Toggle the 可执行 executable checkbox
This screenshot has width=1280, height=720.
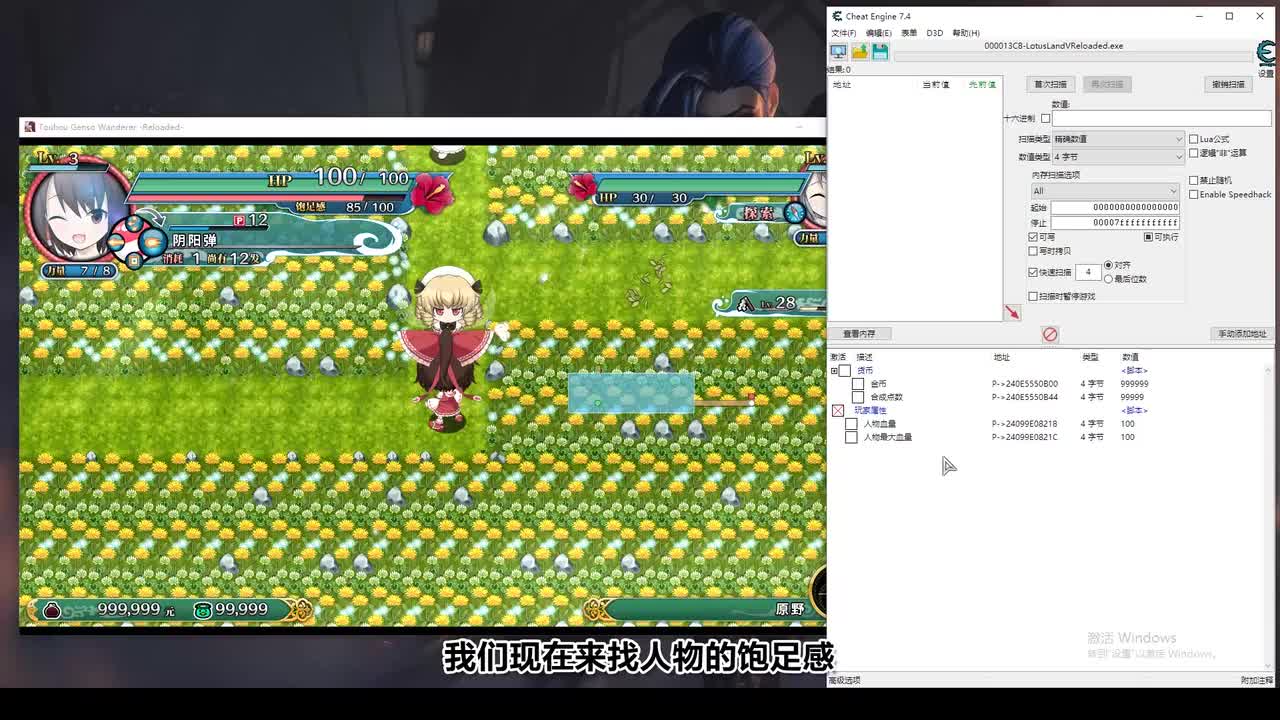point(1149,237)
